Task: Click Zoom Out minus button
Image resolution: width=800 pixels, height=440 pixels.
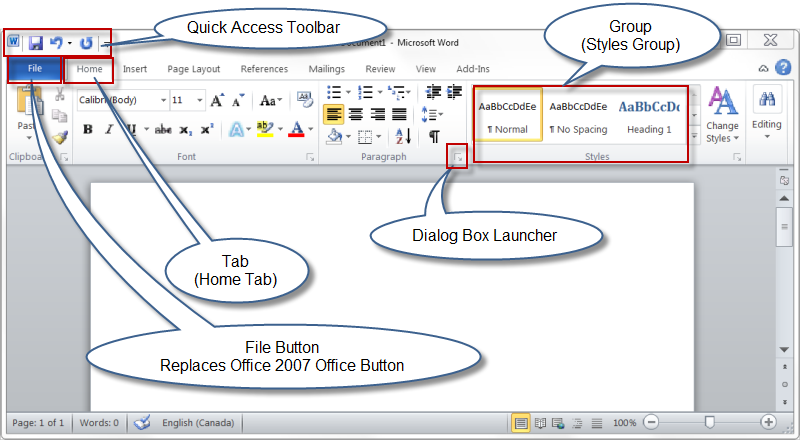Action: tap(651, 422)
